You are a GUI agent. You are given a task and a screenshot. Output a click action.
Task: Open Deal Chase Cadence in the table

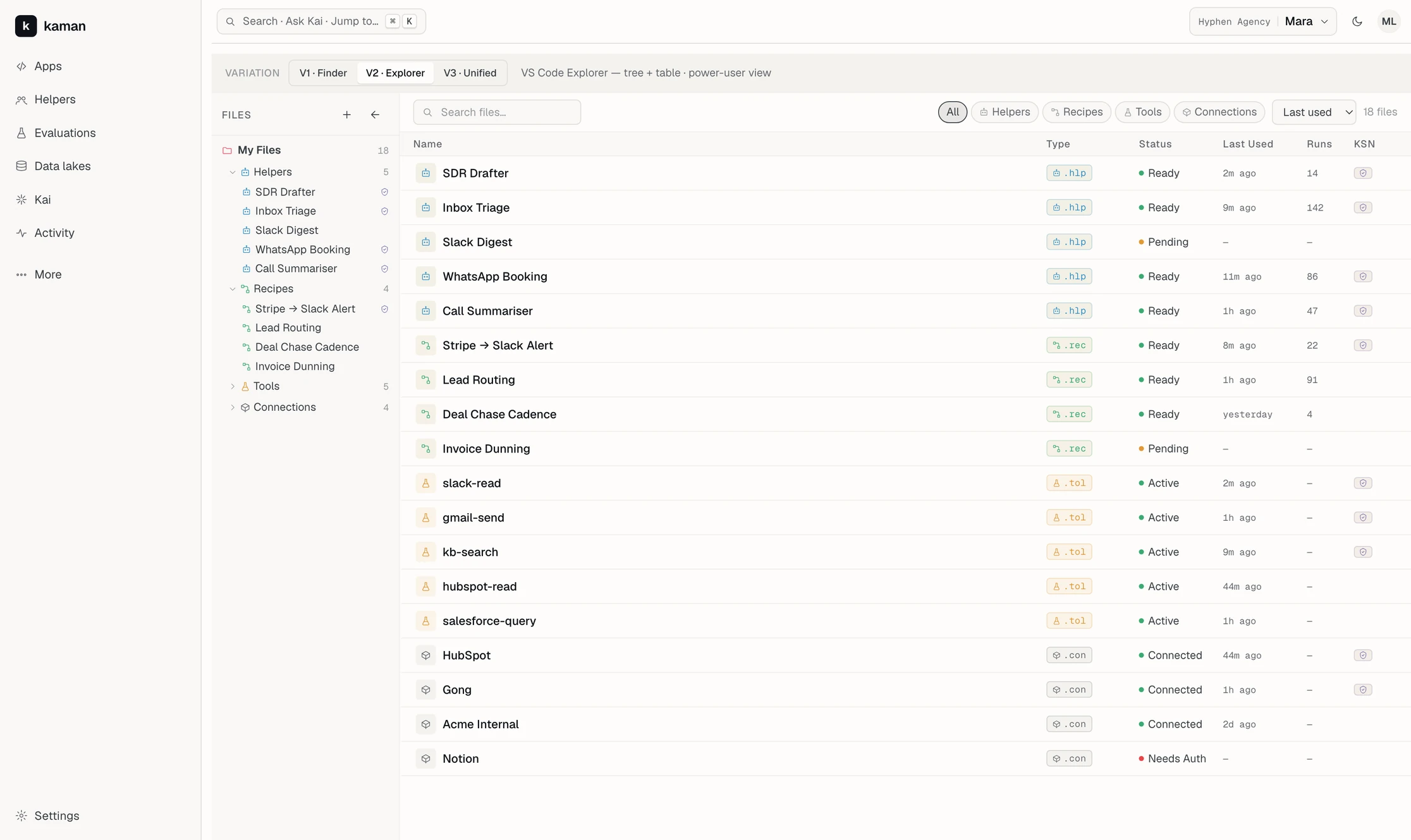(499, 415)
